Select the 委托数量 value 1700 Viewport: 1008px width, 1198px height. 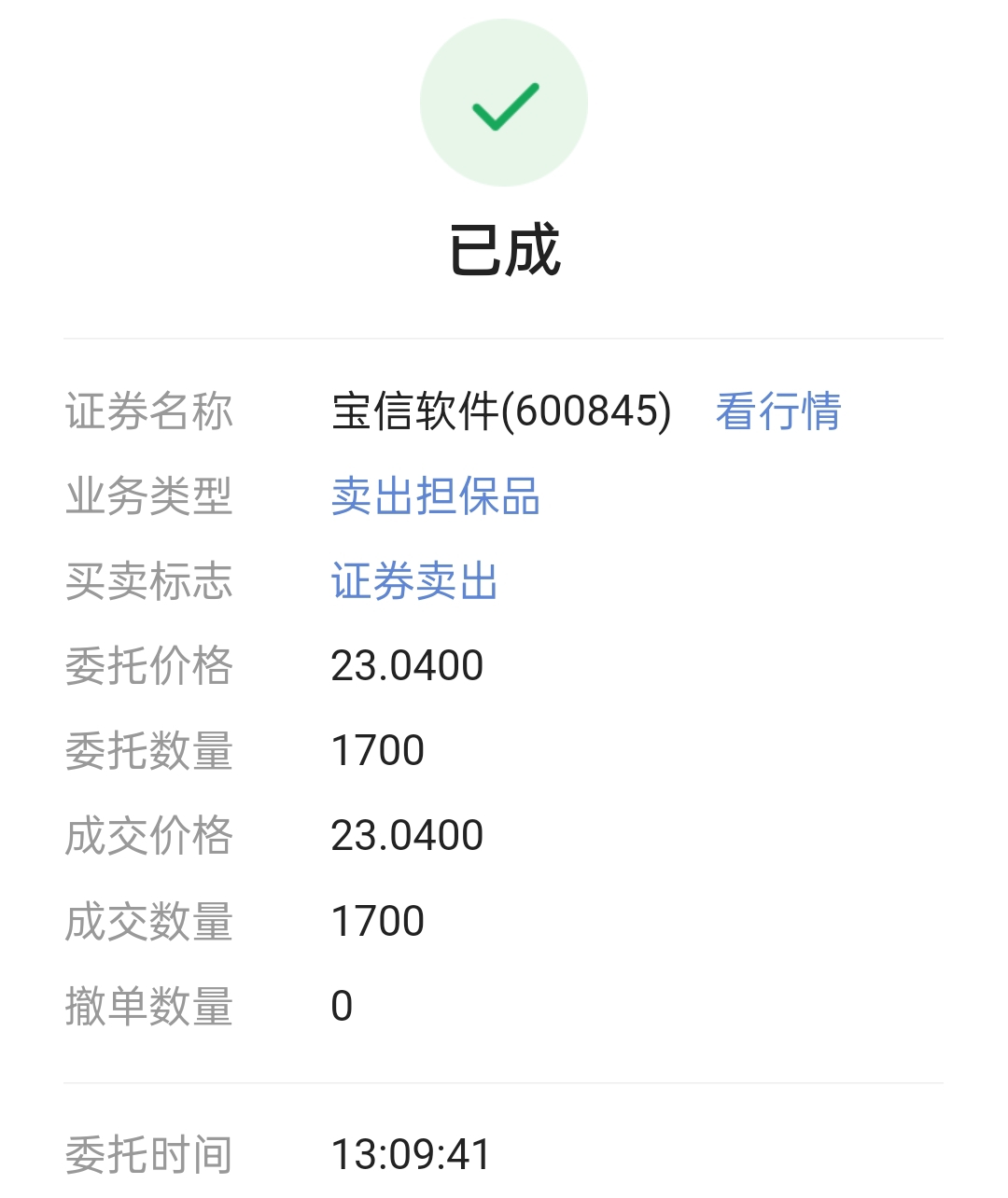[378, 751]
